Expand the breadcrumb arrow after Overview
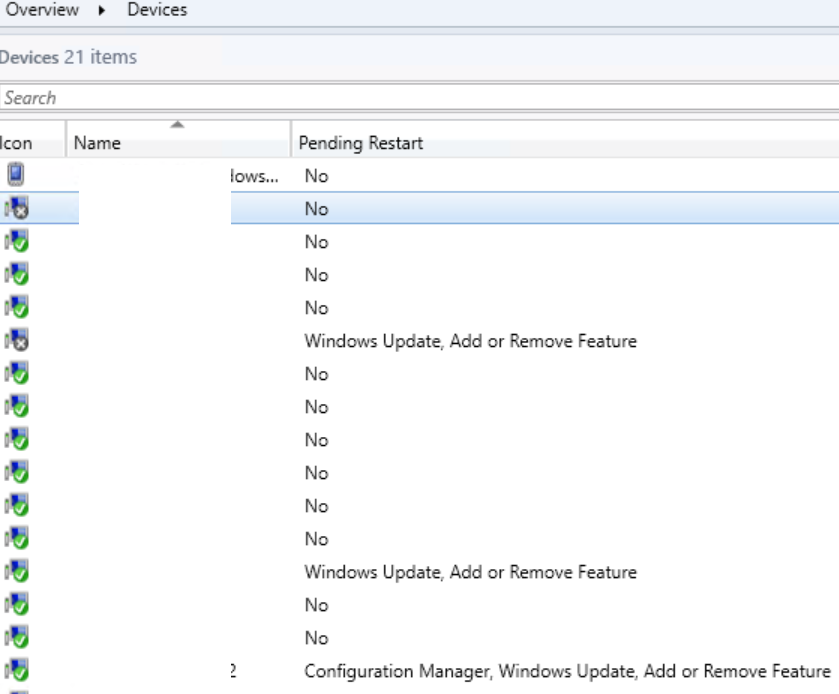Image resolution: width=839 pixels, height=694 pixels. [103, 11]
